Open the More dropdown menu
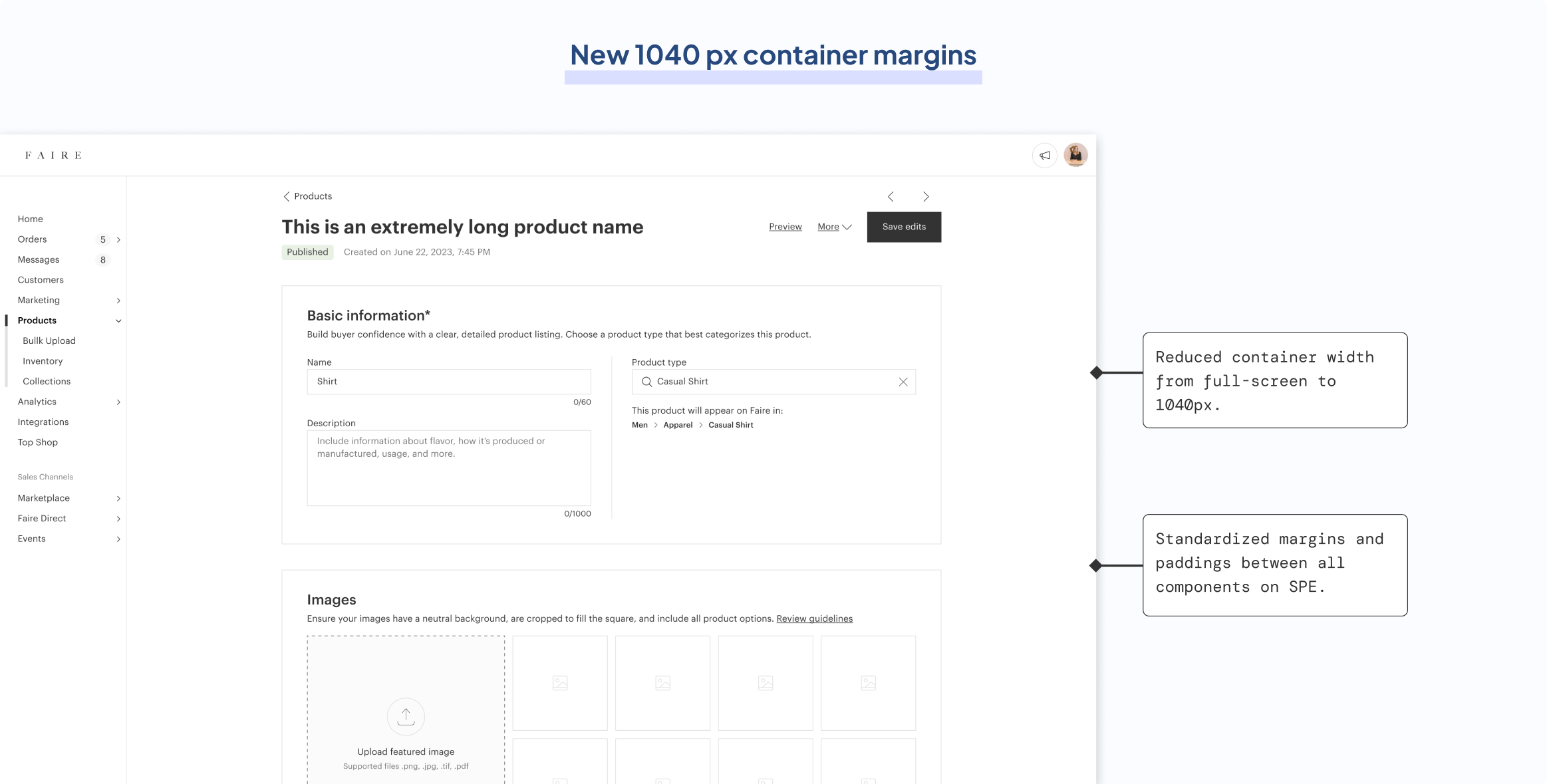This screenshot has height=784, width=1547. click(834, 227)
